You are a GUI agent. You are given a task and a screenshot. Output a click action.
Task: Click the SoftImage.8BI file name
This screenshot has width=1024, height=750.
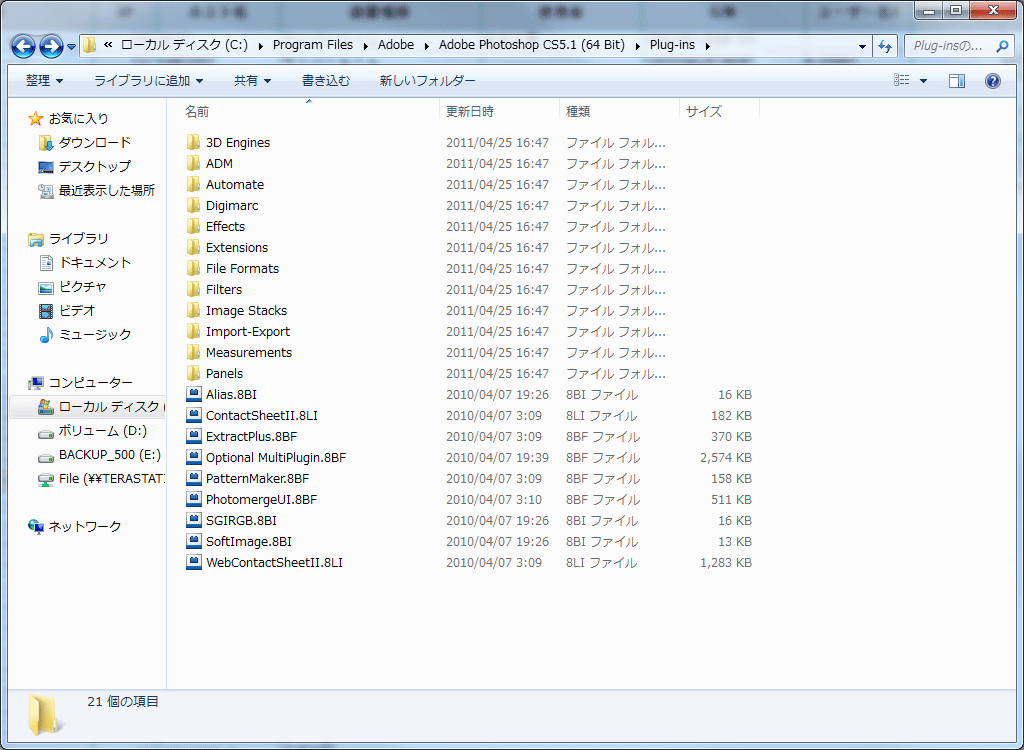[249, 542]
